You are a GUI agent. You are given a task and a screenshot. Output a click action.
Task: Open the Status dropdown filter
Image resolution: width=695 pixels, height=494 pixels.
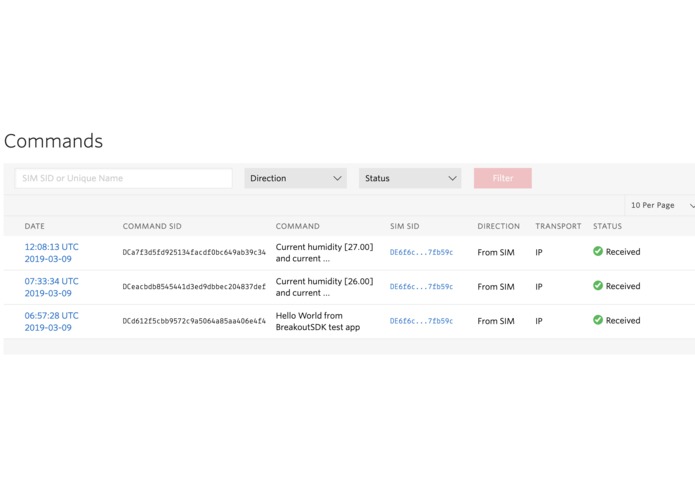410,178
